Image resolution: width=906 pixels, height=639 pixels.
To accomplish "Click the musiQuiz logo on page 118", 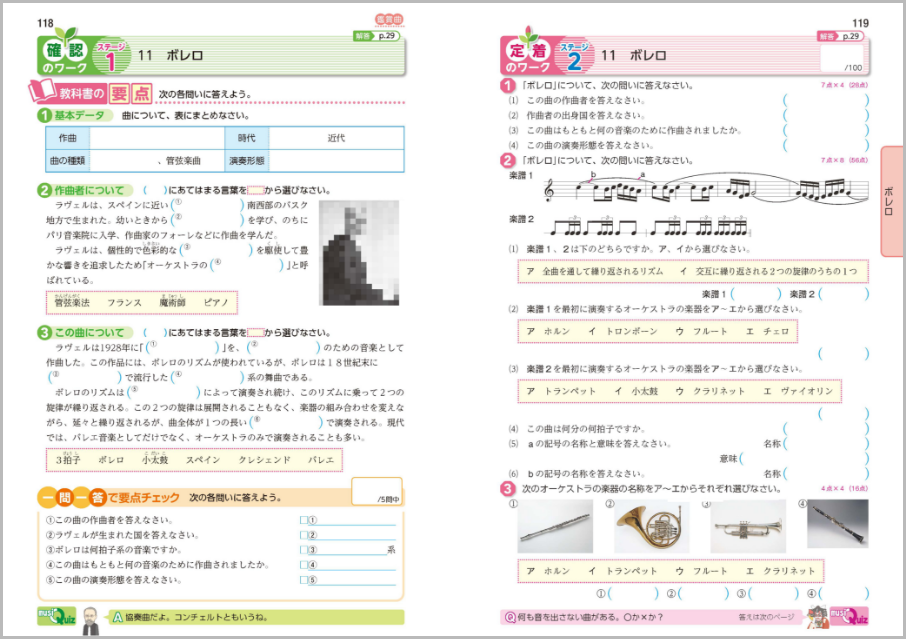I will pos(56,616).
